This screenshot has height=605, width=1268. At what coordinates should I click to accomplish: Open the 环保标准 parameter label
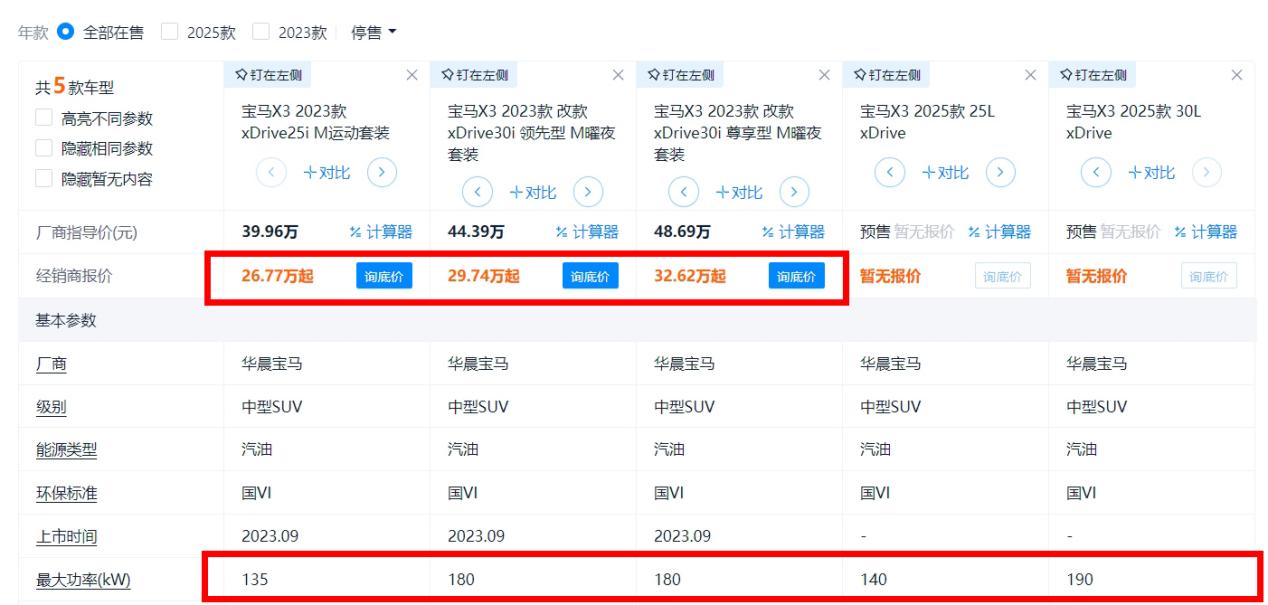click(x=66, y=493)
